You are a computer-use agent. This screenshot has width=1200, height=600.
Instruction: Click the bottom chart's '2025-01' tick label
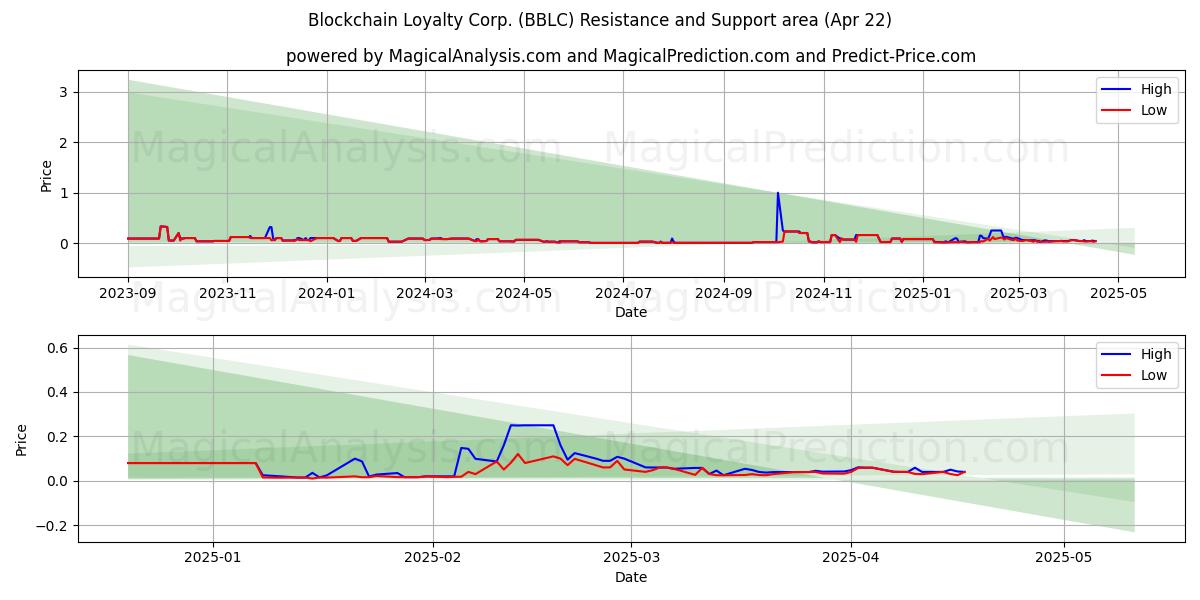(x=213, y=559)
